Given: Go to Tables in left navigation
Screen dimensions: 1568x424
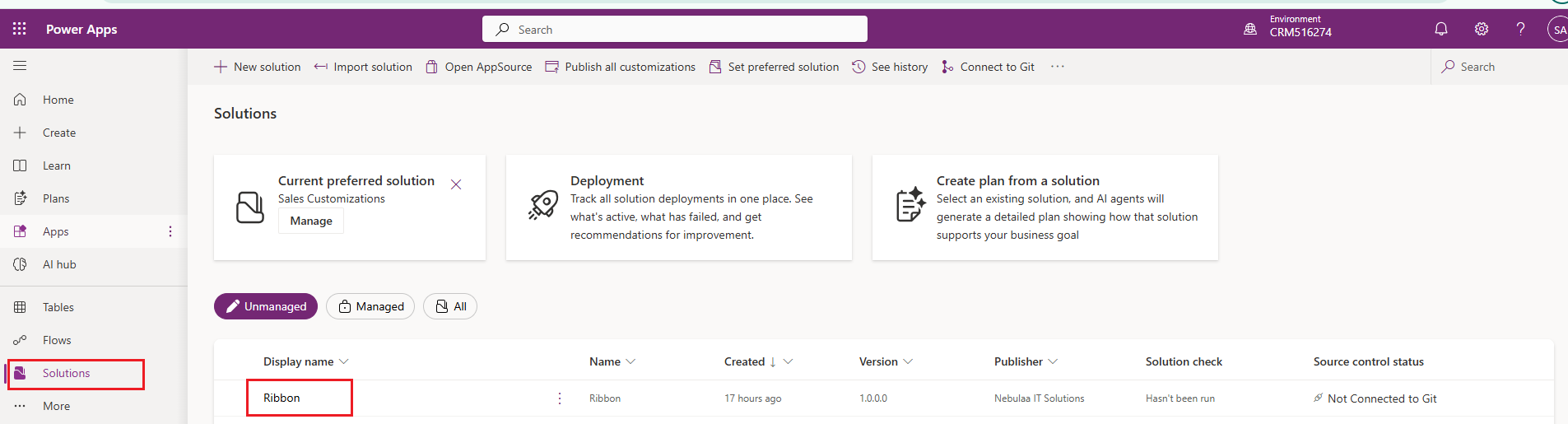Looking at the screenshot, I should pos(58,307).
